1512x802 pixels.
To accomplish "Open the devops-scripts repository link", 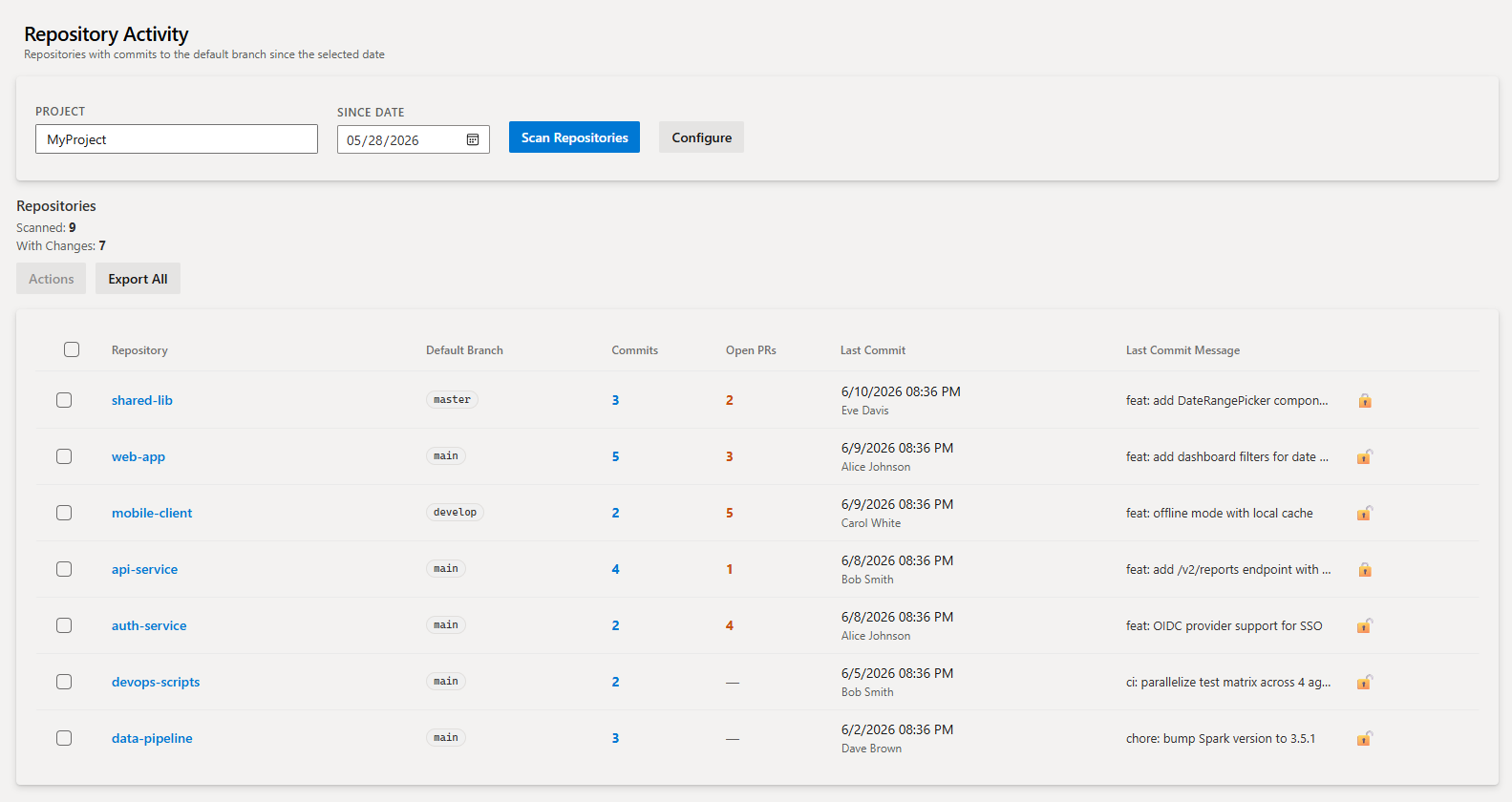I will [x=156, y=682].
